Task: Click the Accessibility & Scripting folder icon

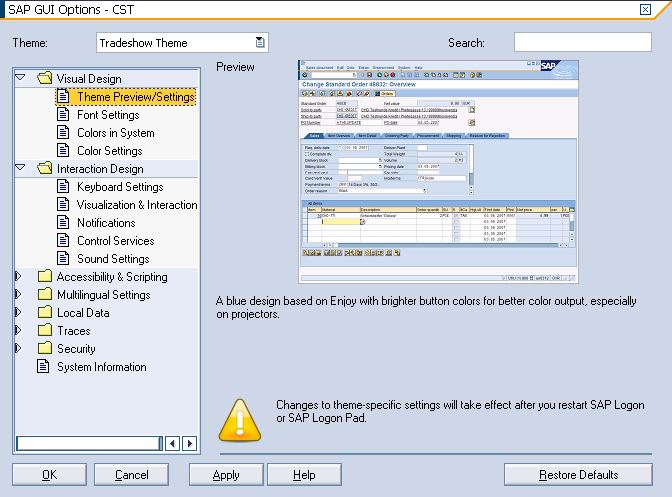Action: click(45, 276)
